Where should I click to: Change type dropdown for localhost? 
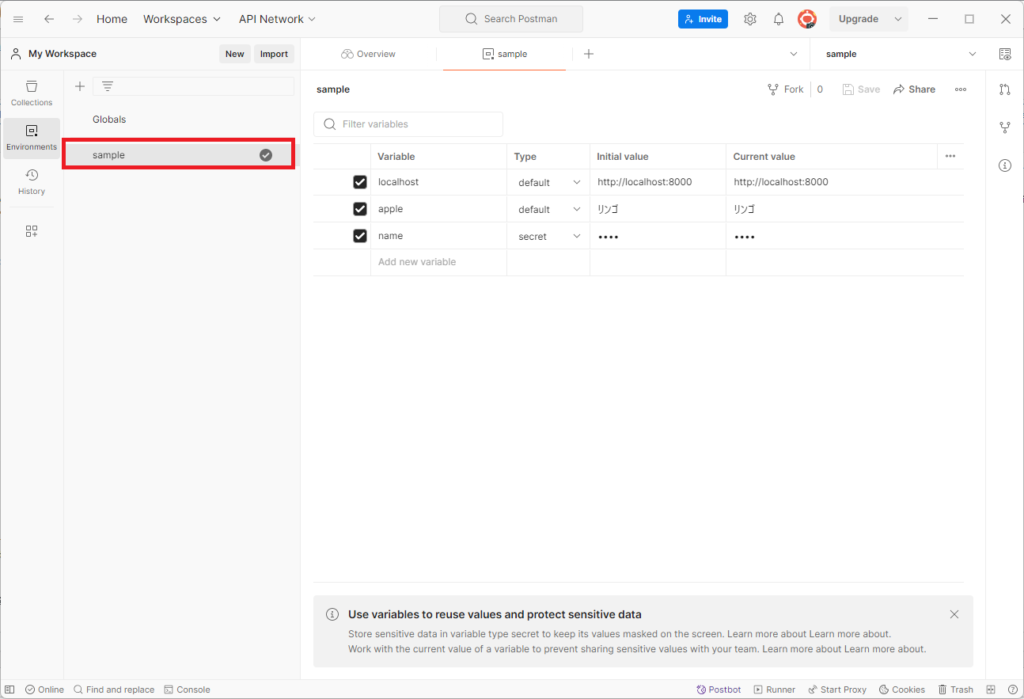pos(549,182)
